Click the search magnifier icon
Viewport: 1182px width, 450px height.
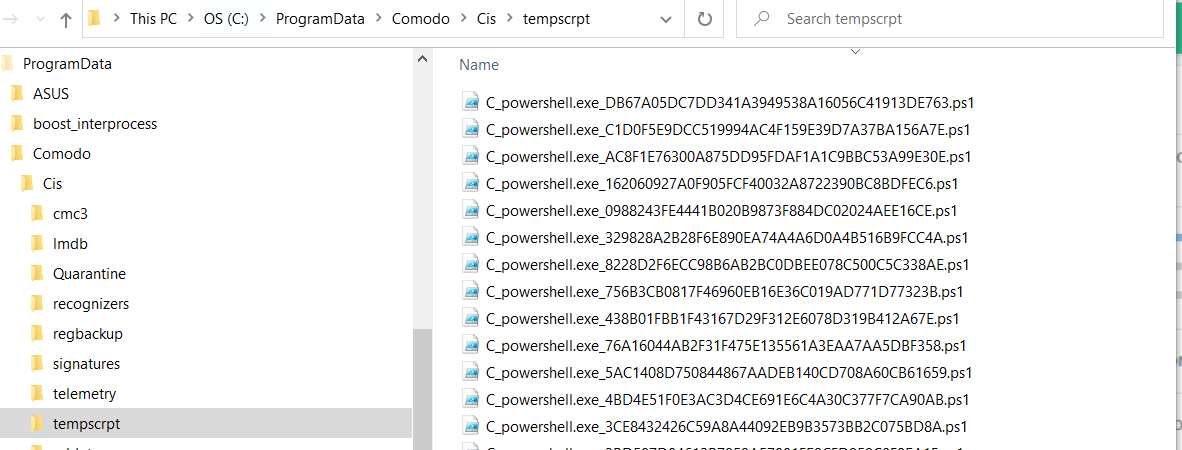pos(762,19)
